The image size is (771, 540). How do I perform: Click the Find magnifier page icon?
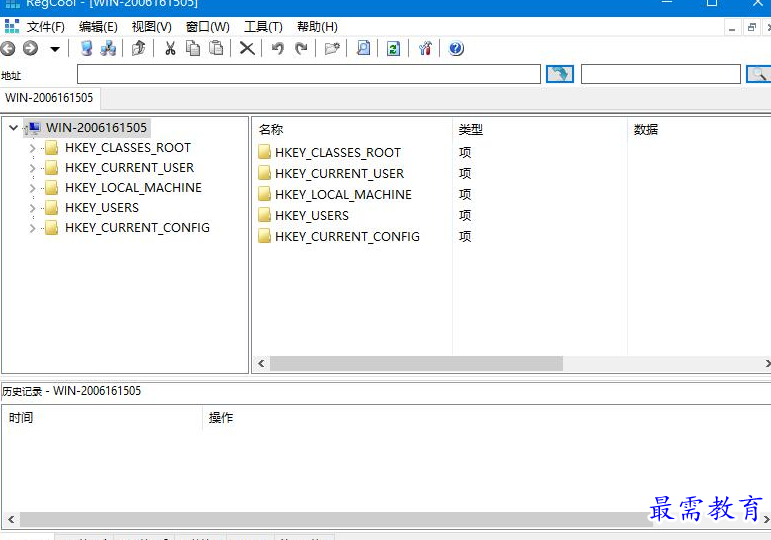point(363,48)
